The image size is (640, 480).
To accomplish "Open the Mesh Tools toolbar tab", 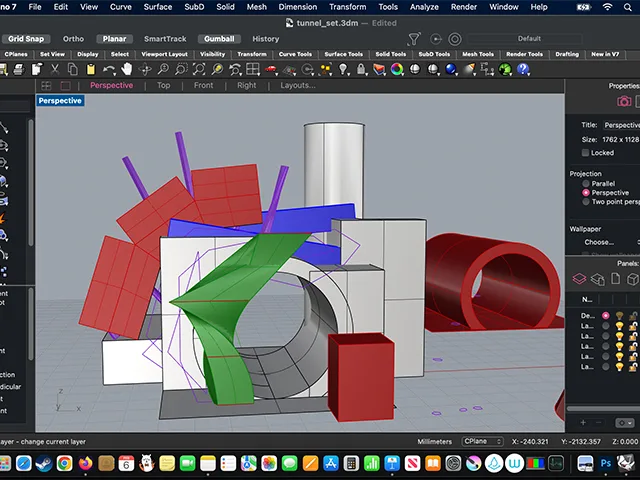I will tap(478, 54).
